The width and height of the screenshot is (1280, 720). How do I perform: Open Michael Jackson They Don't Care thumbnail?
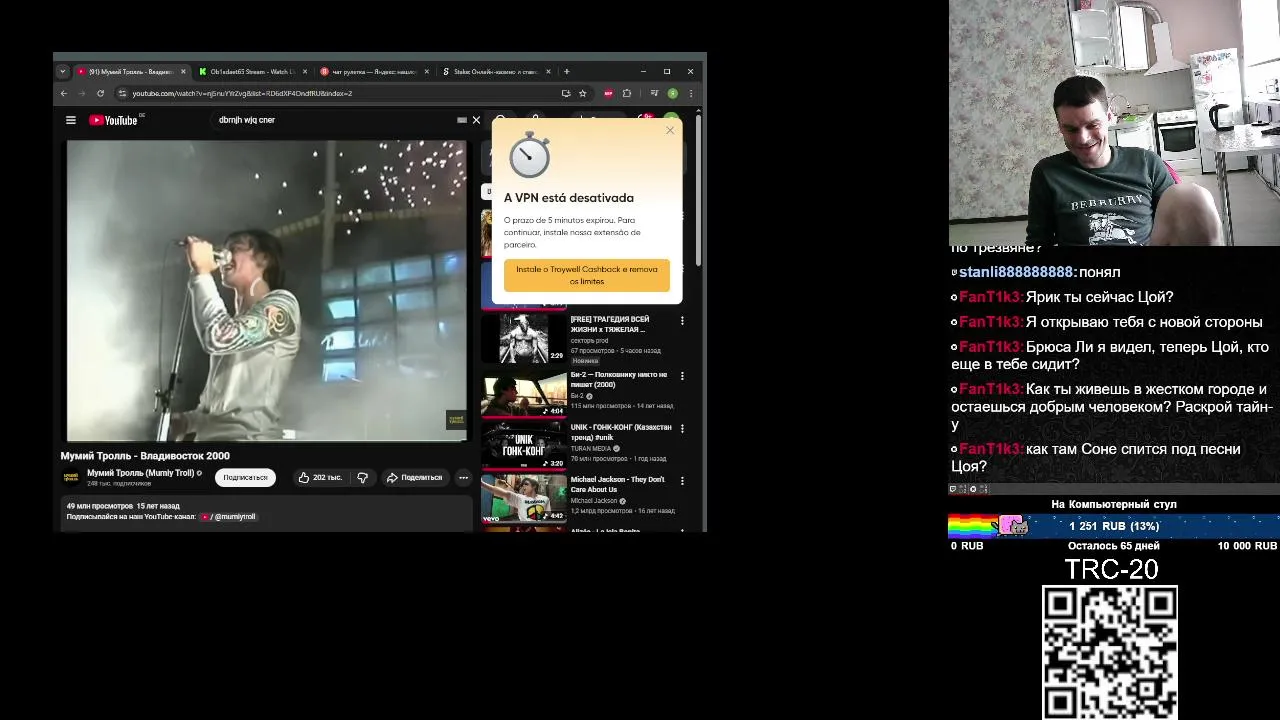click(524, 498)
